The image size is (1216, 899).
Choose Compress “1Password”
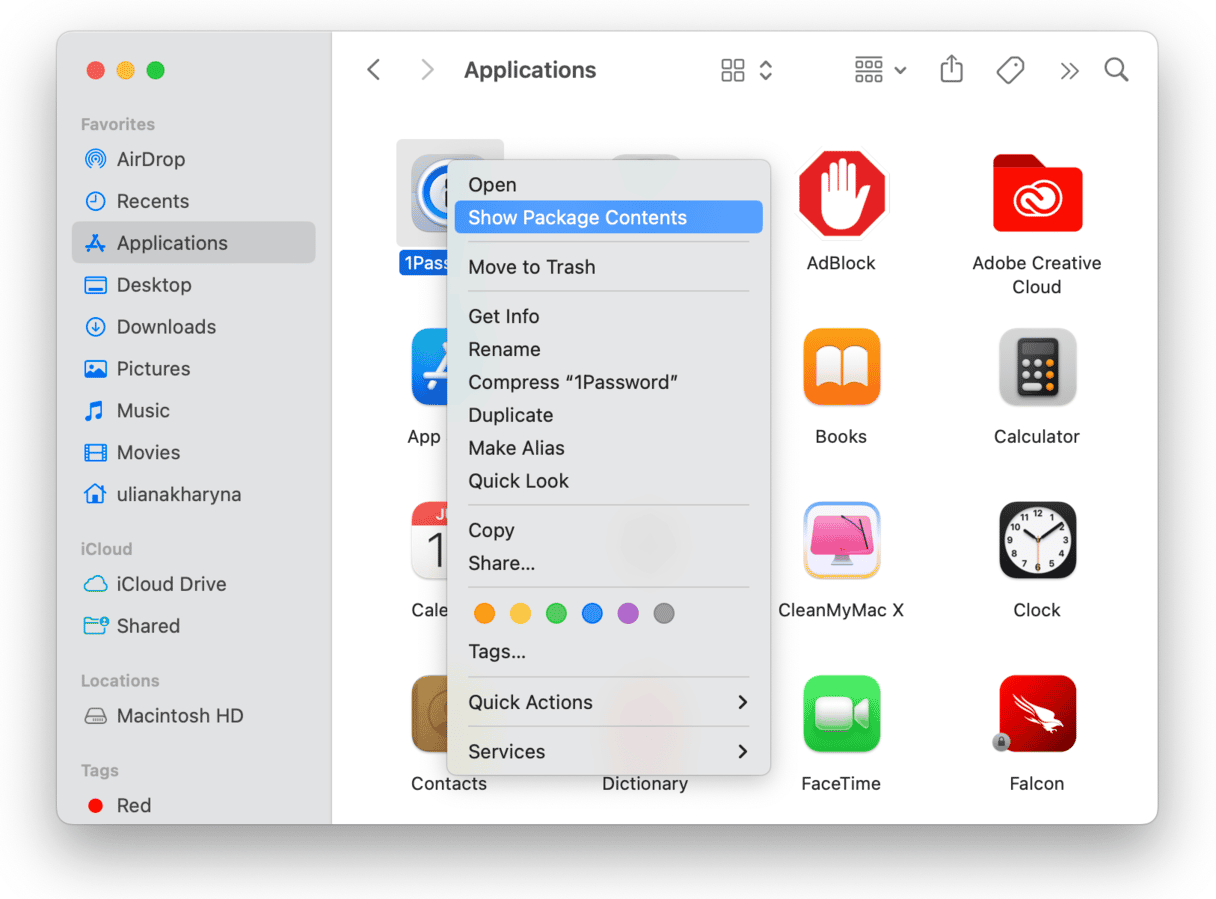click(x=609, y=382)
